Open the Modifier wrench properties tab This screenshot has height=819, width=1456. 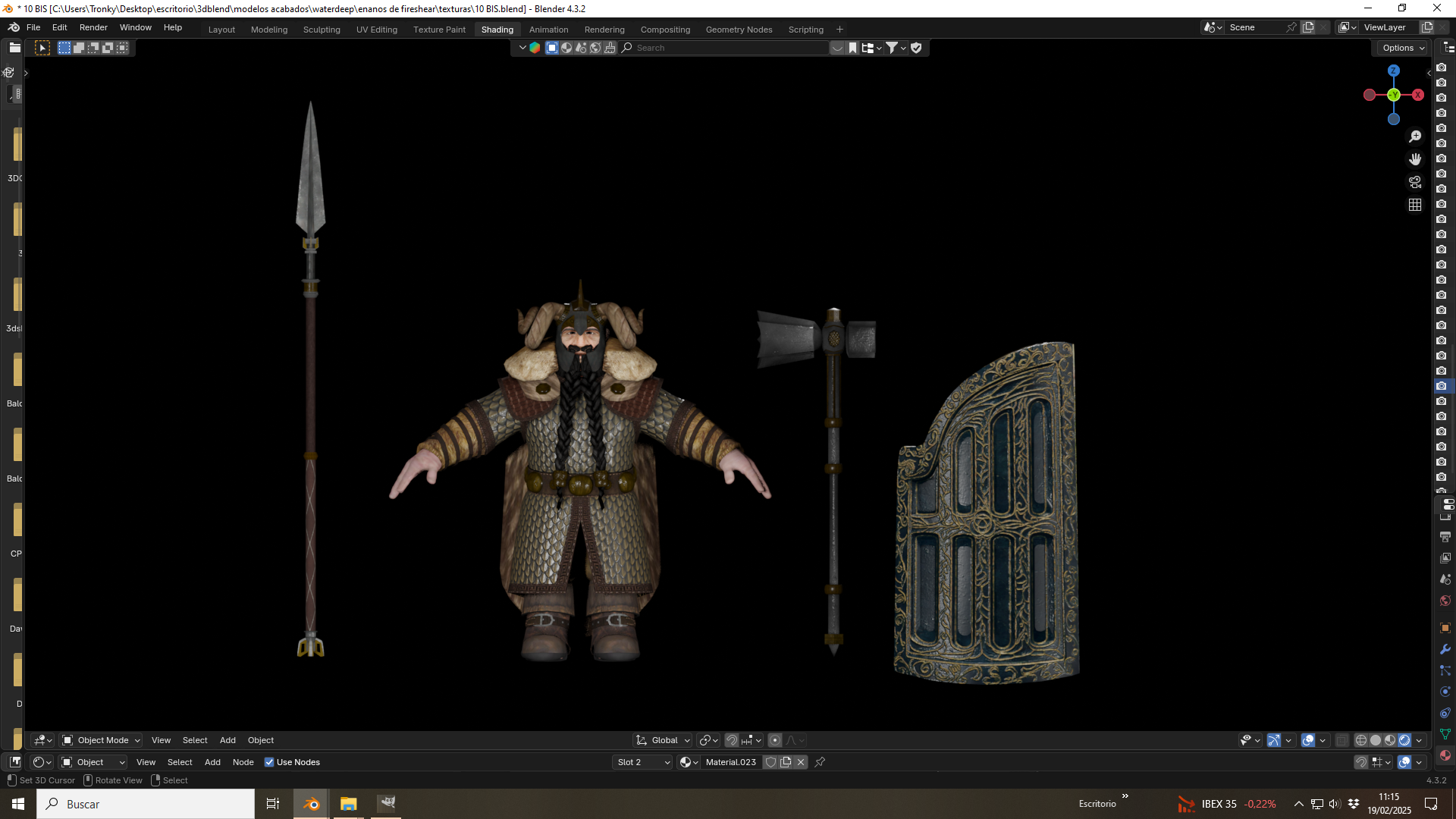pyautogui.click(x=1445, y=649)
